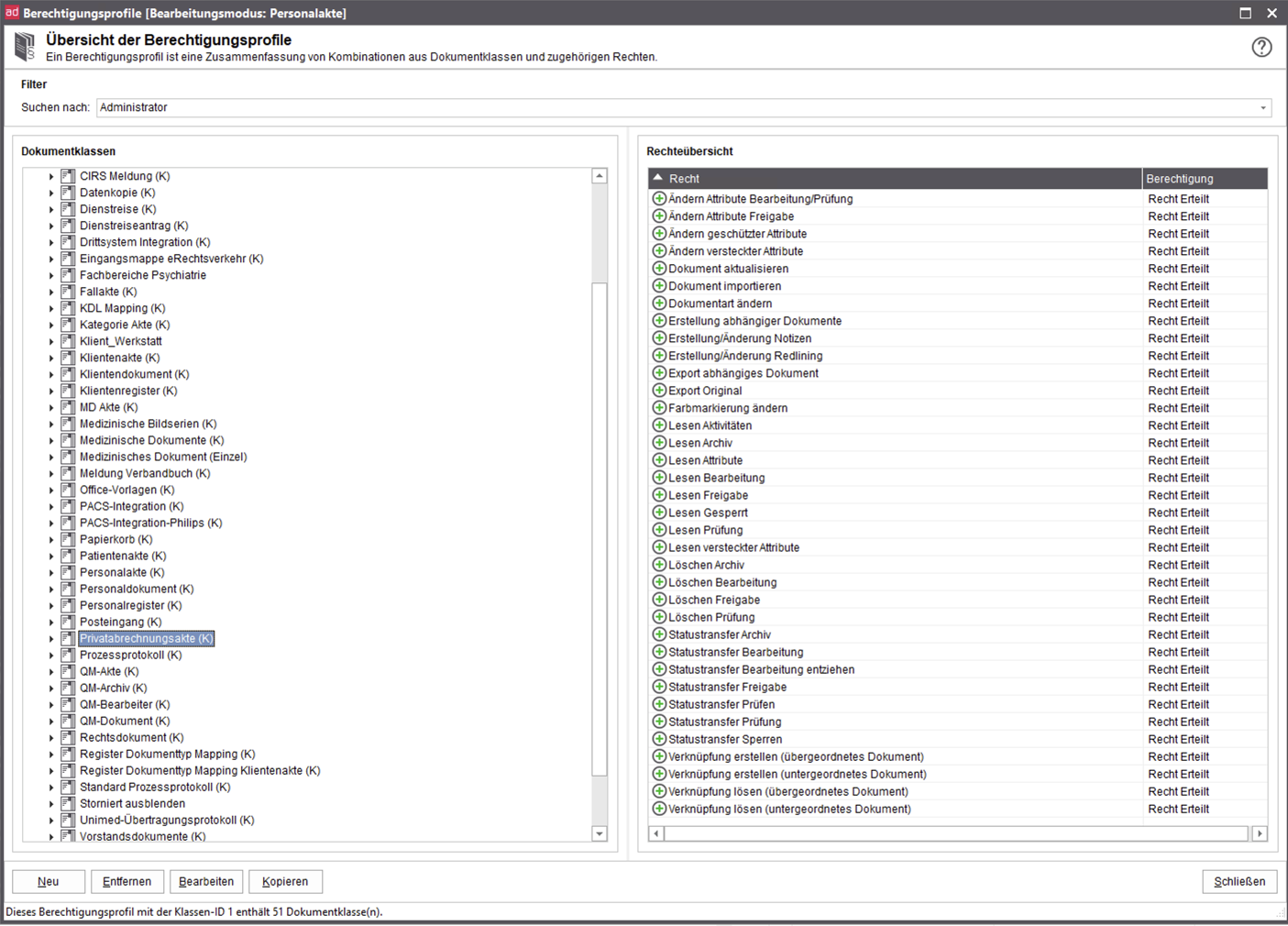Click the green plus icon beside Dokument importieren
Viewport: 1288px width, 926px height.
(659, 285)
